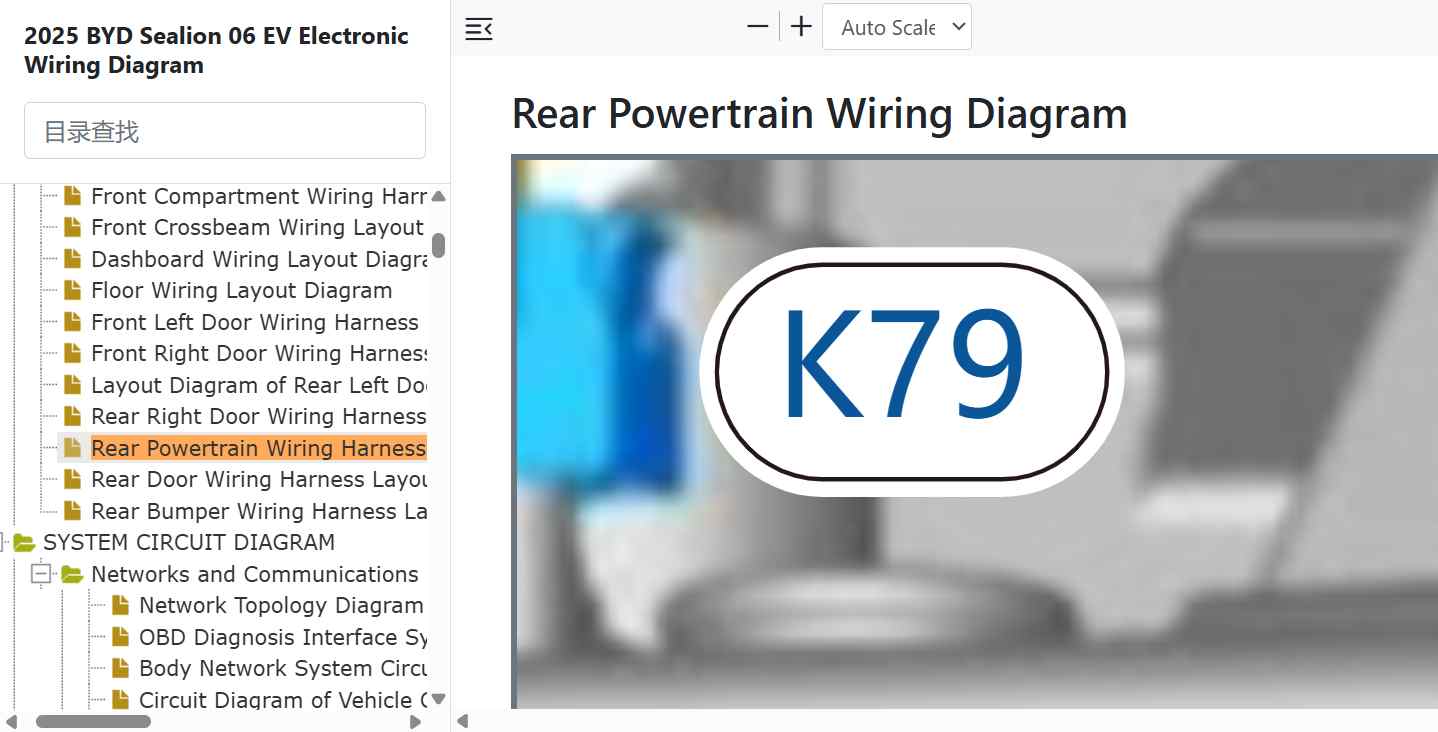Click the Rear Powertrain Wiring Harness document icon
Image resolution: width=1438 pixels, height=732 pixels.
[72, 448]
